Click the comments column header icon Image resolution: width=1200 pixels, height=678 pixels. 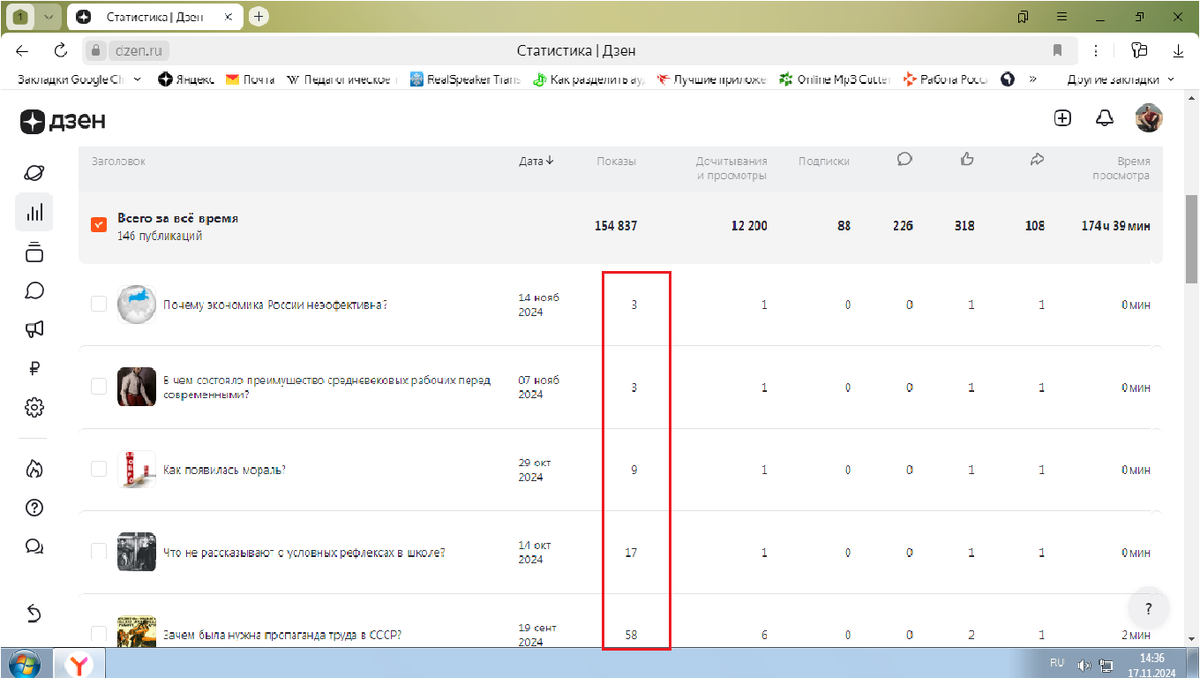click(x=905, y=158)
